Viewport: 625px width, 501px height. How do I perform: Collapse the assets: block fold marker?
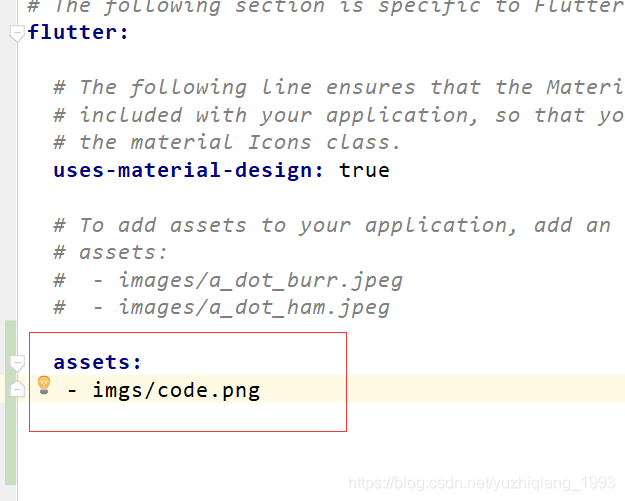(17, 363)
